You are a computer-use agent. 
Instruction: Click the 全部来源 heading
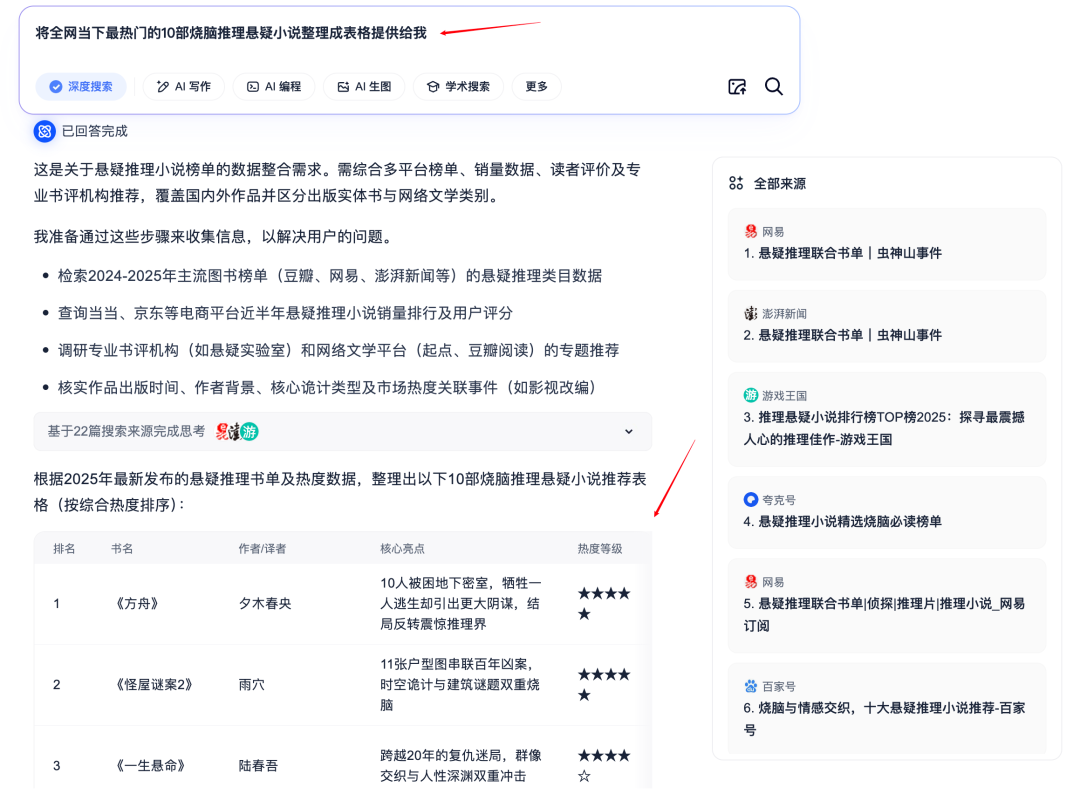(779, 183)
